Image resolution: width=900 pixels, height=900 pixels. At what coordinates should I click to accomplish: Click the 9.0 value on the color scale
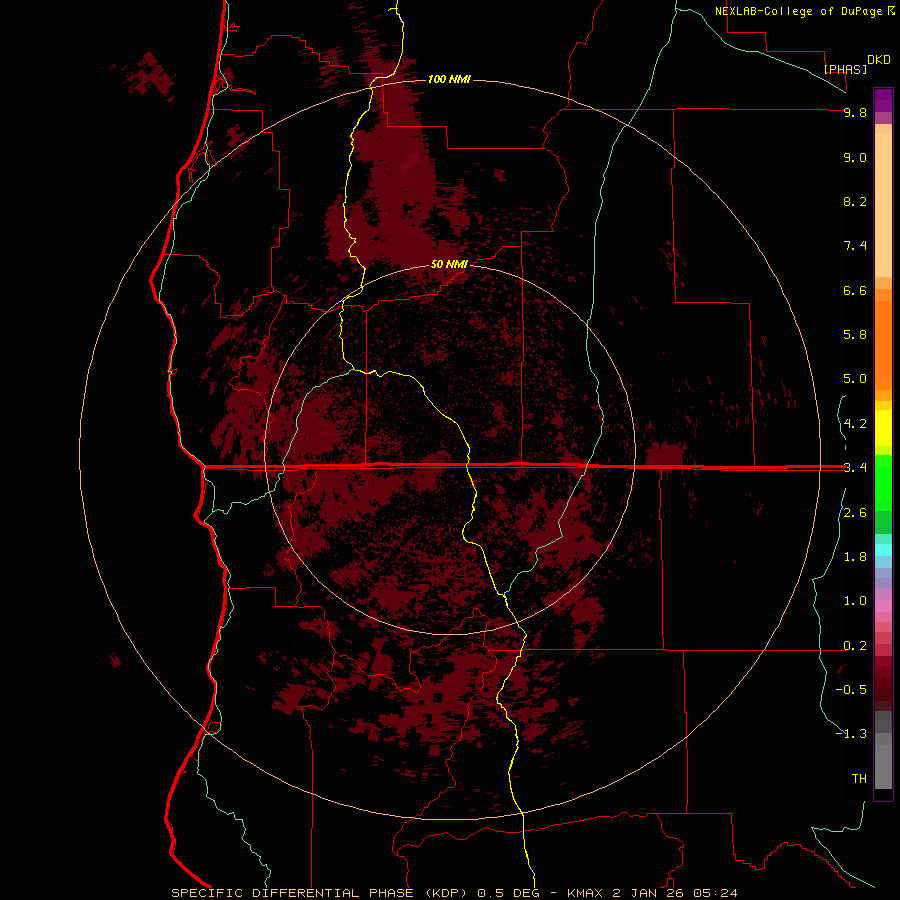(x=855, y=157)
